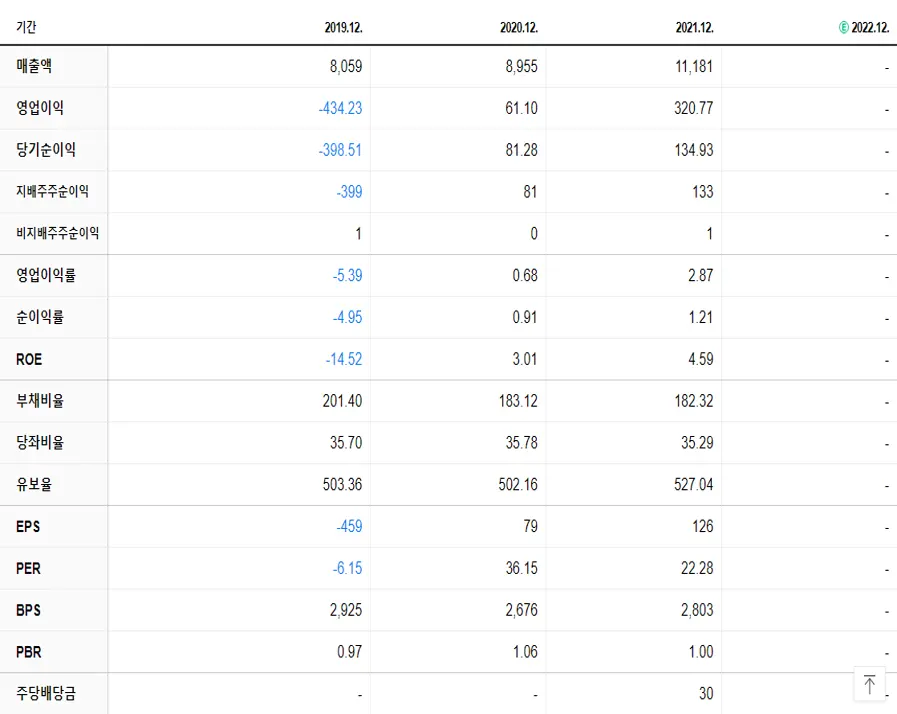Viewport: 897px width, 714px height.
Task: Click debt ratio value 182.32
Action: [x=694, y=400]
